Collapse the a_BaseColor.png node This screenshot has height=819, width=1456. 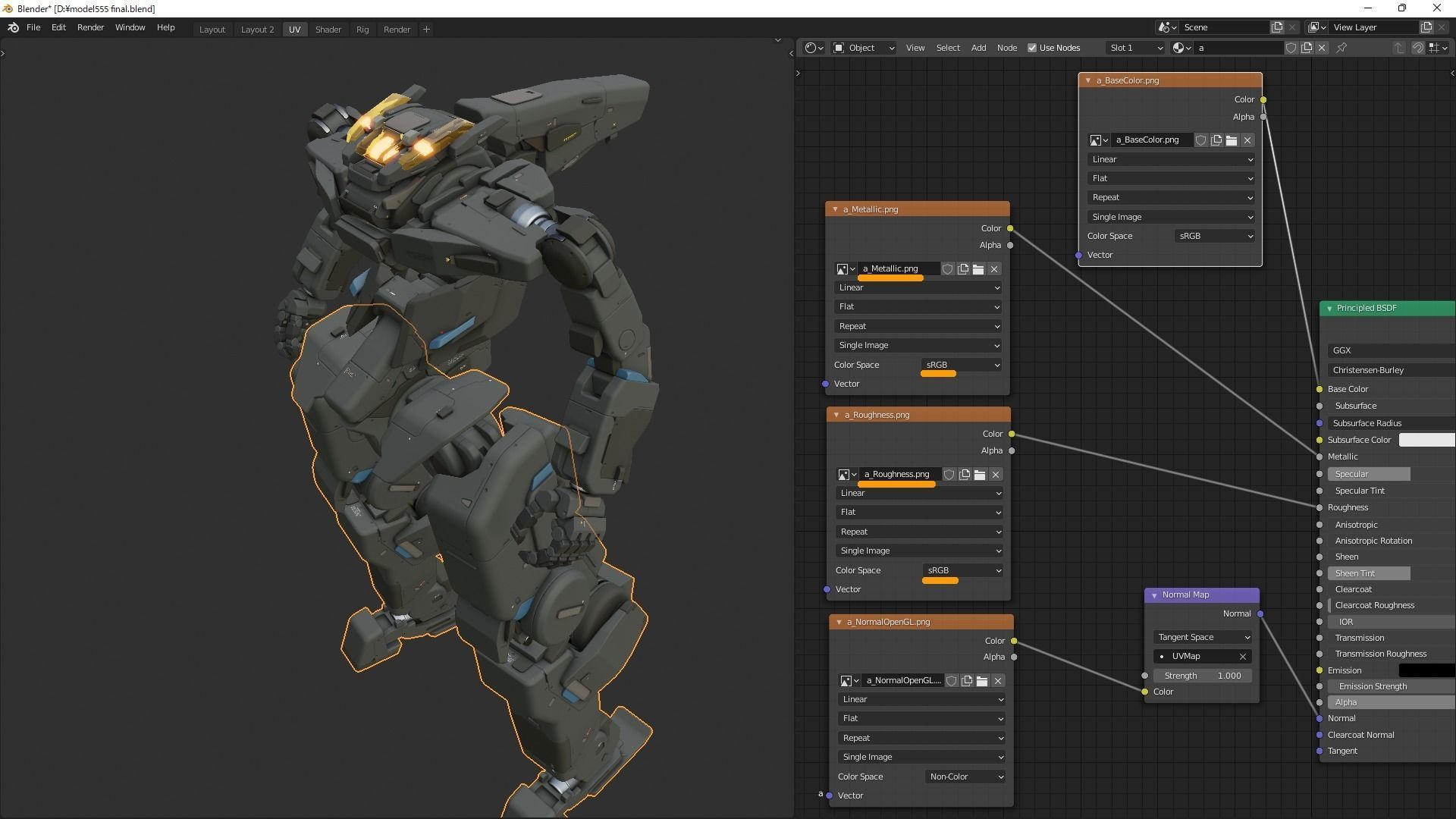1087,80
